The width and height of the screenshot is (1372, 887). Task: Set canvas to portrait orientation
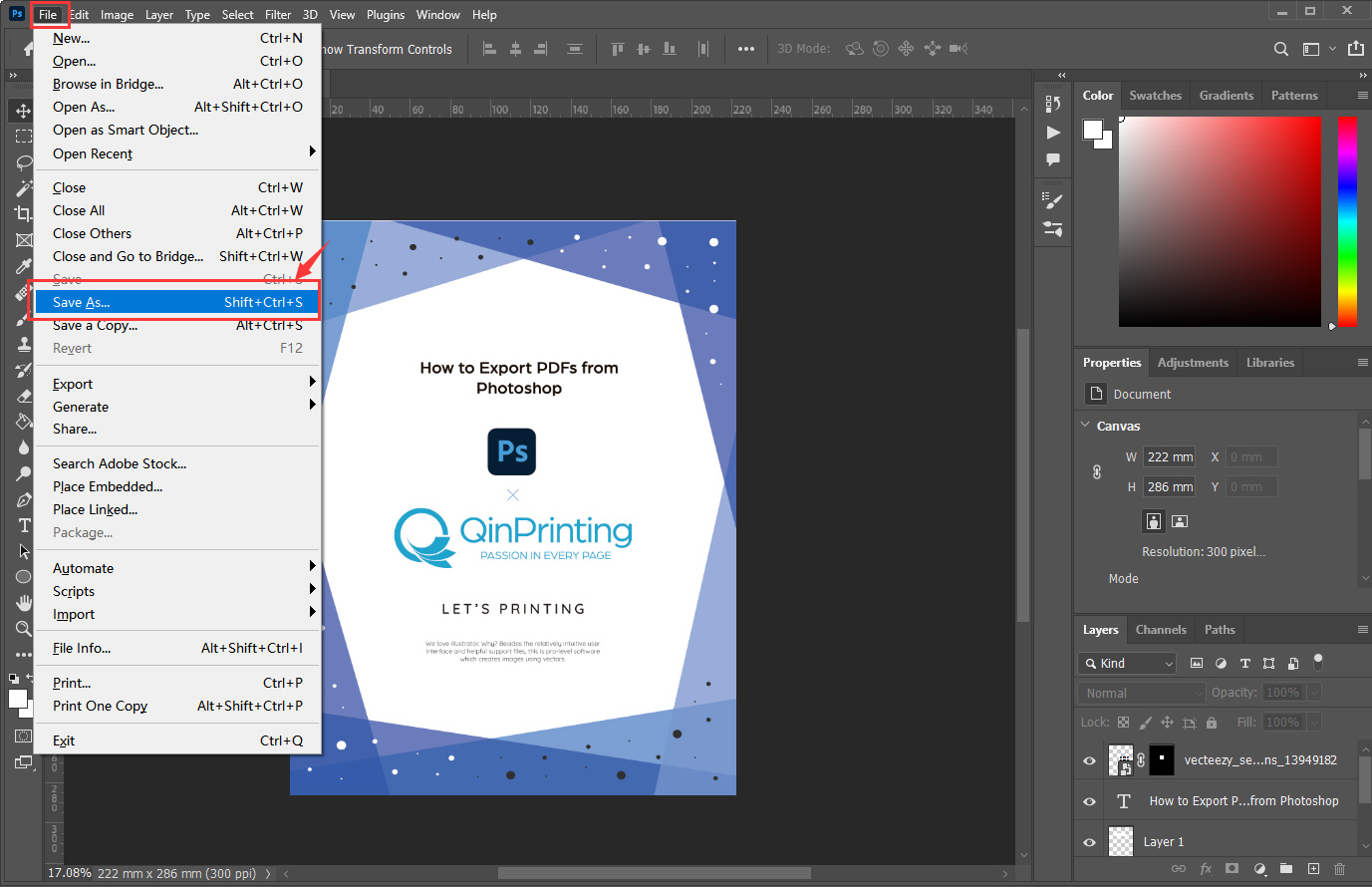tap(1154, 521)
